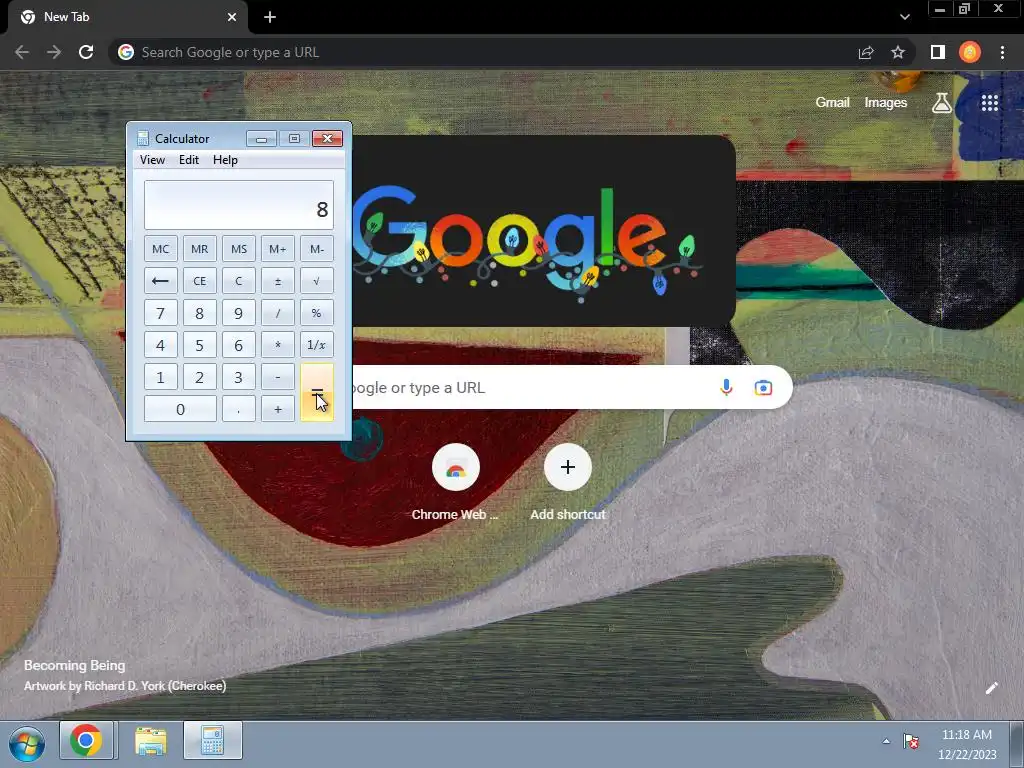
Task: Toggle sign with ± button
Action: (x=278, y=281)
